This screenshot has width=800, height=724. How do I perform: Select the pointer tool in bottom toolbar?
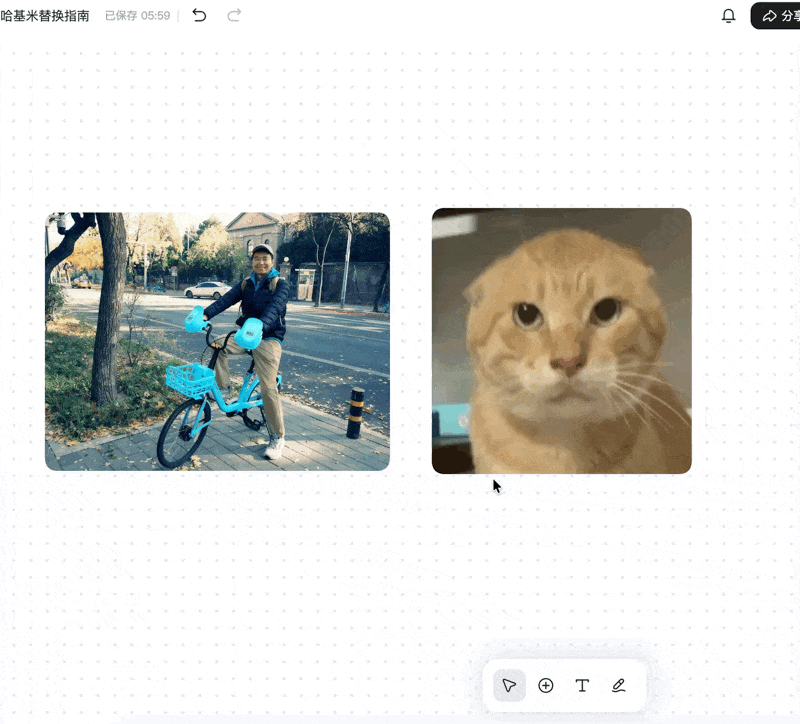pyautogui.click(x=509, y=685)
